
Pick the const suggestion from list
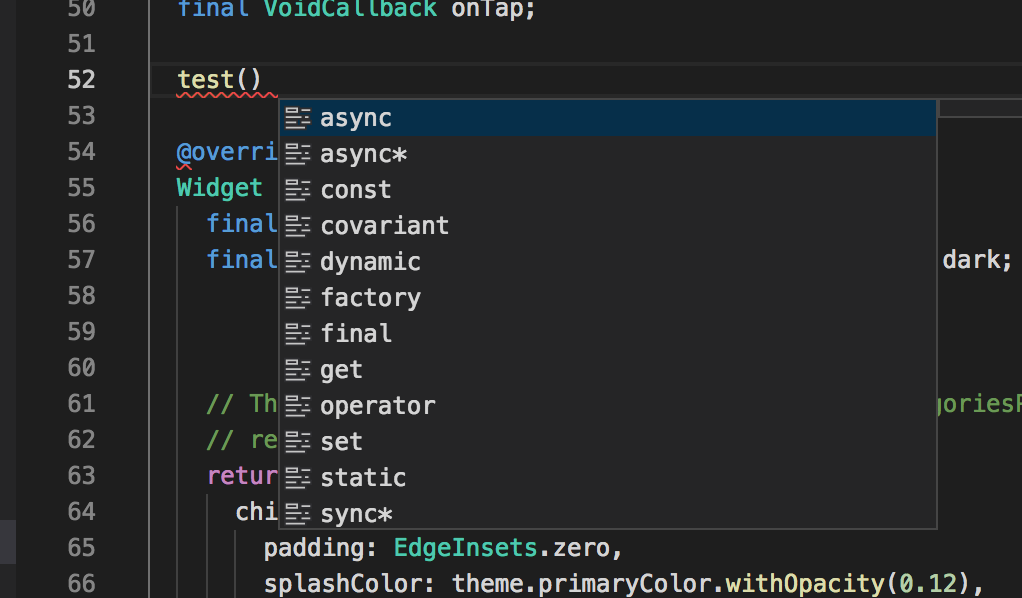(x=608, y=190)
